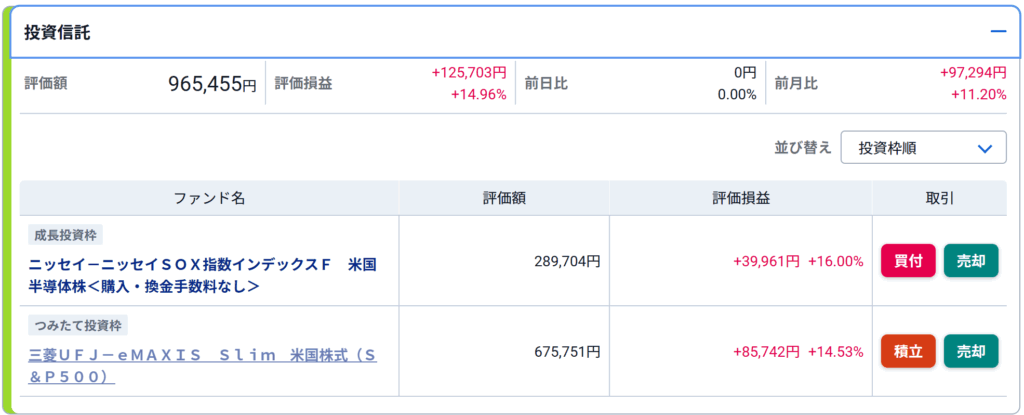Viewport: 1024px width, 415px height.
Task: Open 三菱UFJ eMAXIS Slim 米国株式 link
Action: click(x=202, y=365)
